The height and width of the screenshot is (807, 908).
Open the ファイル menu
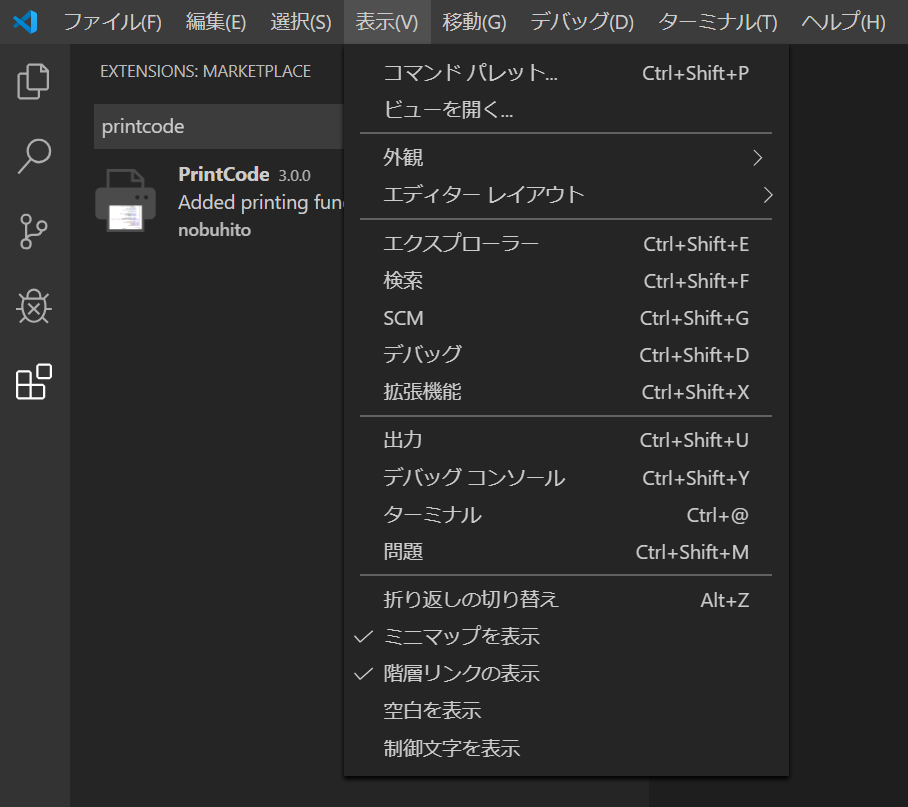pos(114,21)
